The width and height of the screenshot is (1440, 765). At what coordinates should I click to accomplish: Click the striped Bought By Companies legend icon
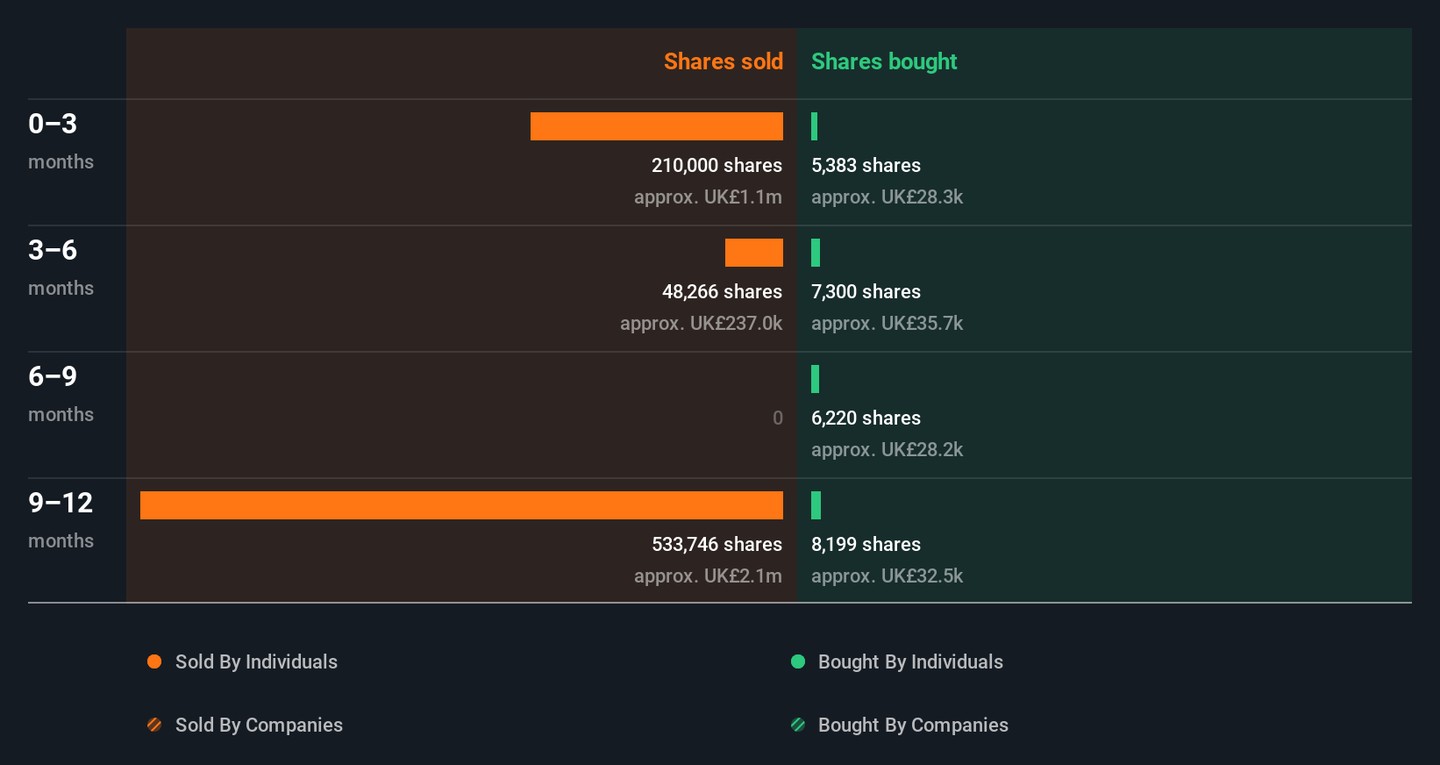tap(798, 725)
